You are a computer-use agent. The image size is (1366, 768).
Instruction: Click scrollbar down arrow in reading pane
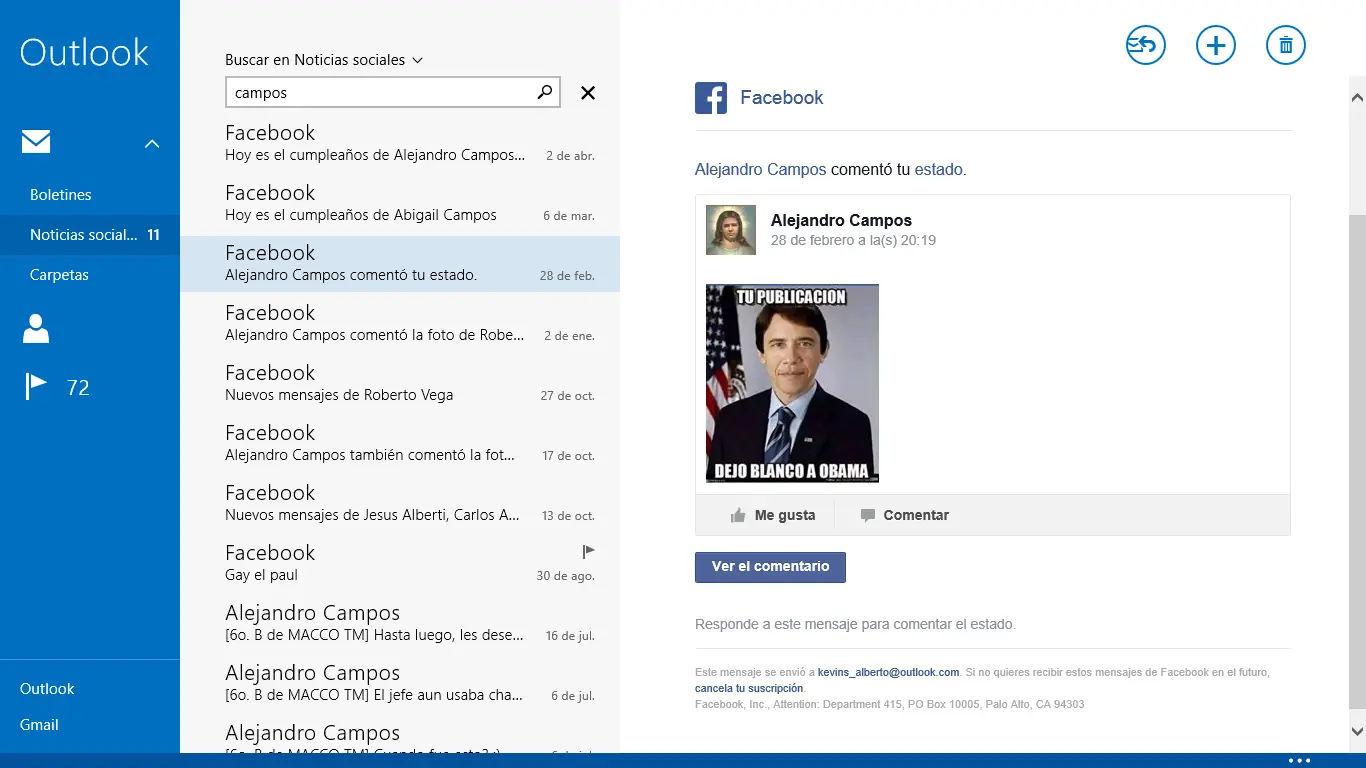1357,732
